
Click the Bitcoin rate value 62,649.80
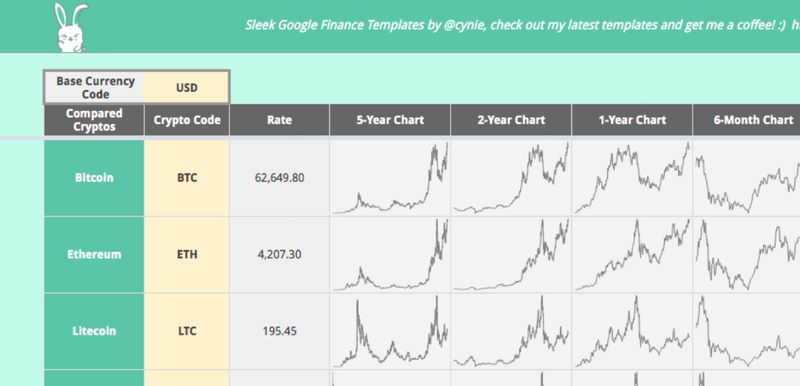[280, 178]
